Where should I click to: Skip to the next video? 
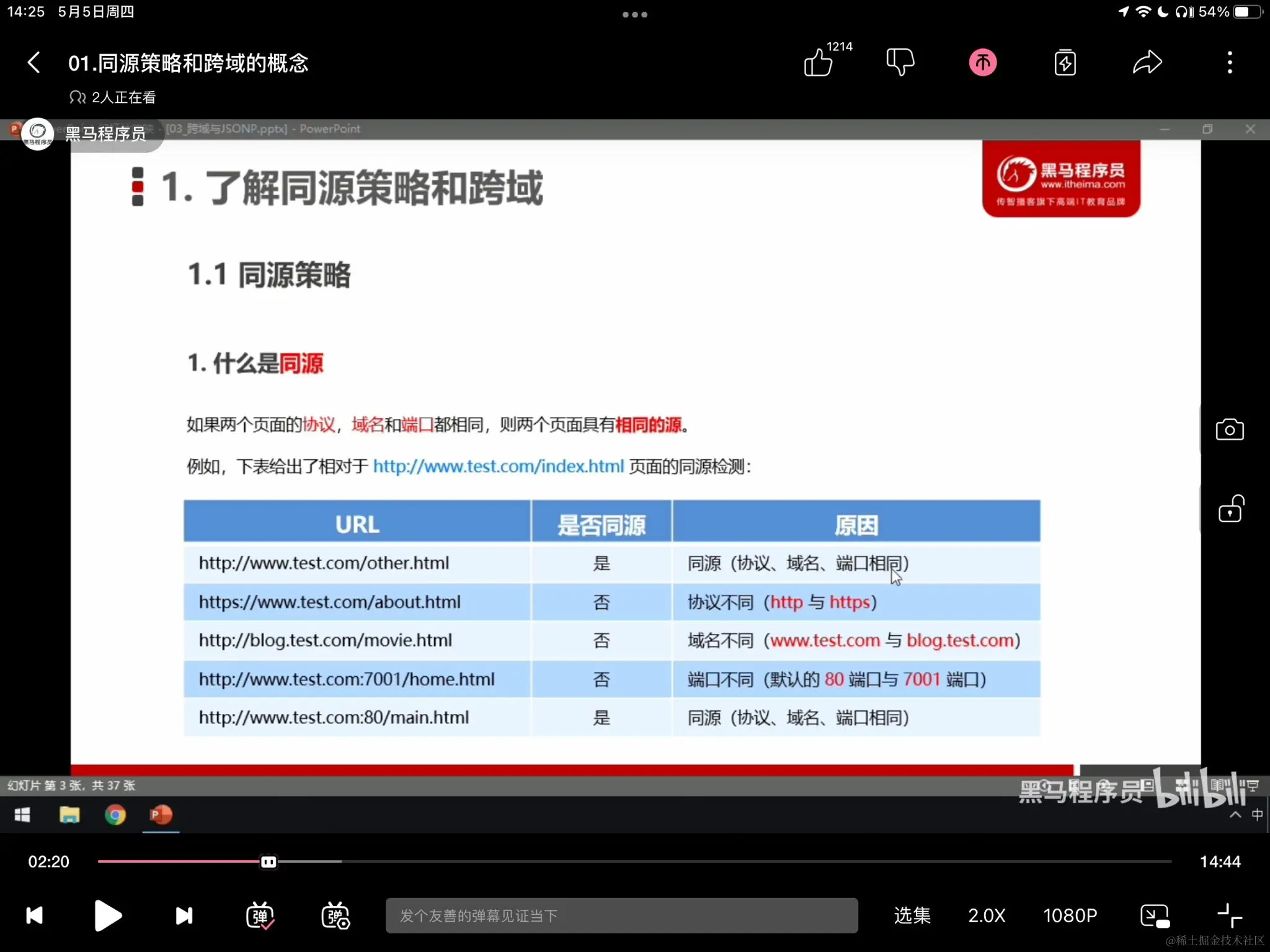coord(184,915)
